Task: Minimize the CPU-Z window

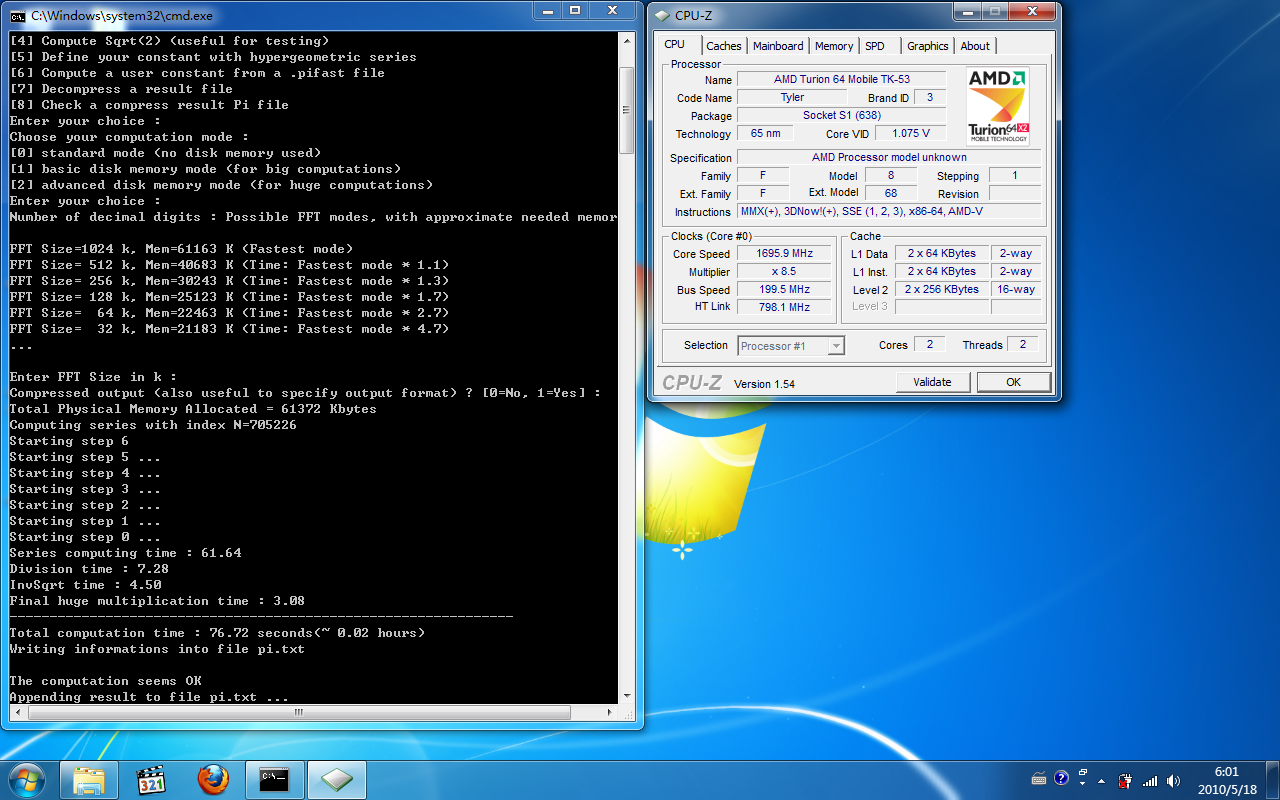Action: pos(966,11)
